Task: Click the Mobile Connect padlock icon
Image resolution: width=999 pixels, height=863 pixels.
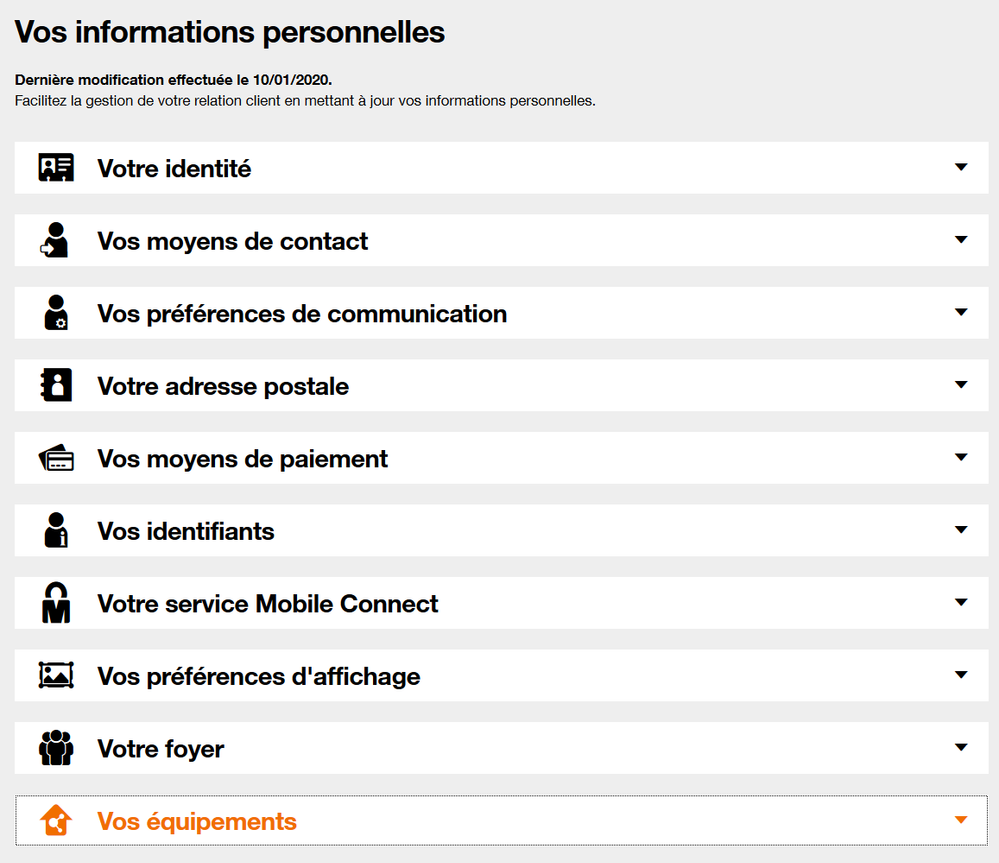Action: 56,603
